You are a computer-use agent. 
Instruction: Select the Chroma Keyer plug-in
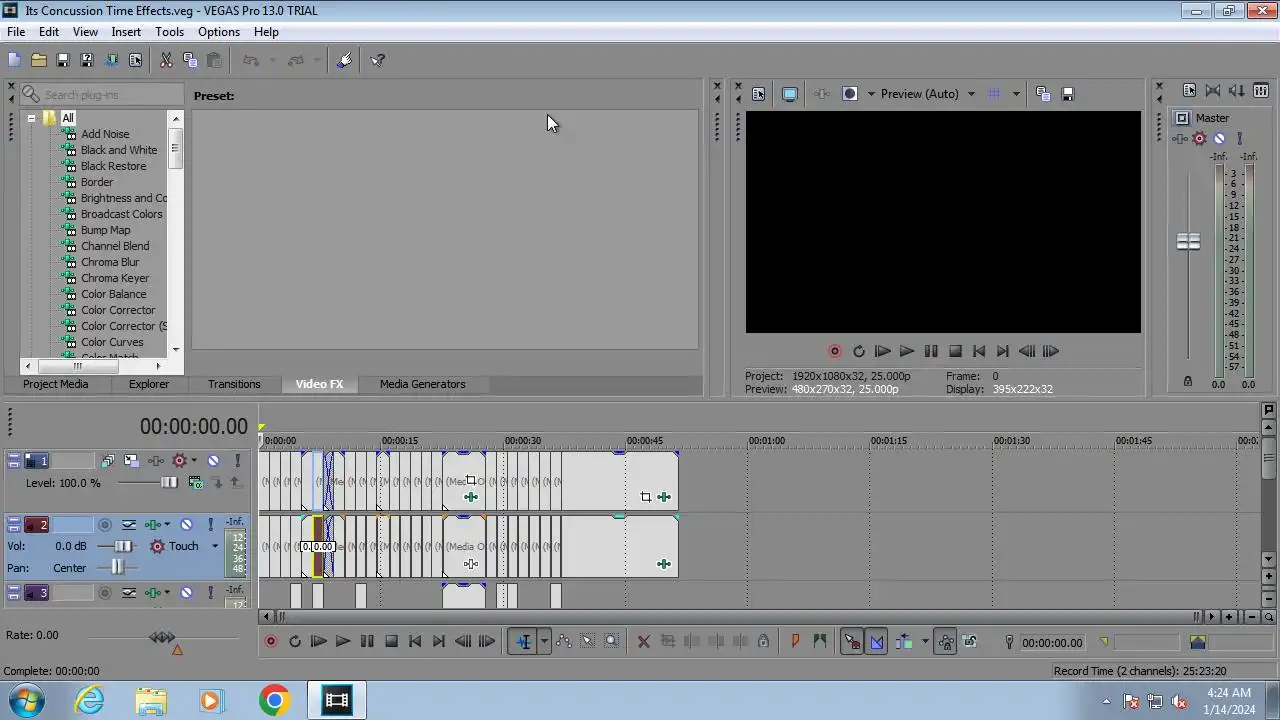115,278
